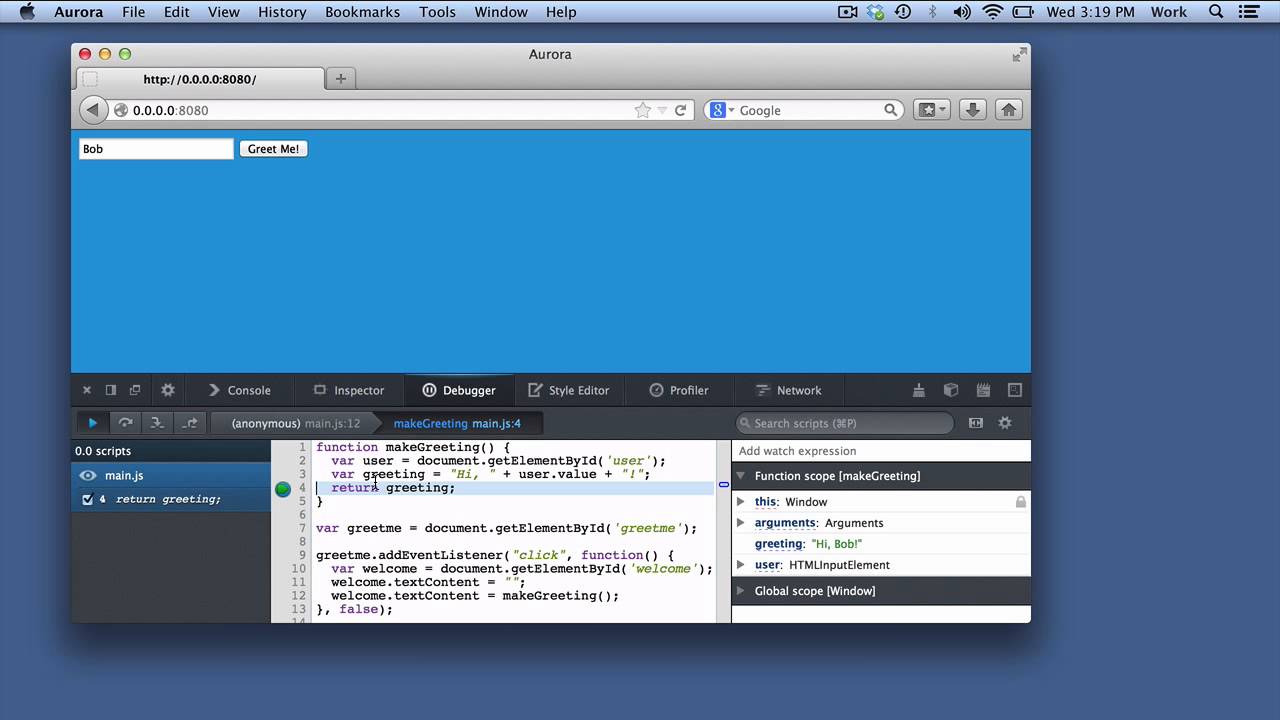Click the paintbrush highlight-painted-area icon
The height and width of the screenshot is (720, 1280).
click(x=919, y=390)
